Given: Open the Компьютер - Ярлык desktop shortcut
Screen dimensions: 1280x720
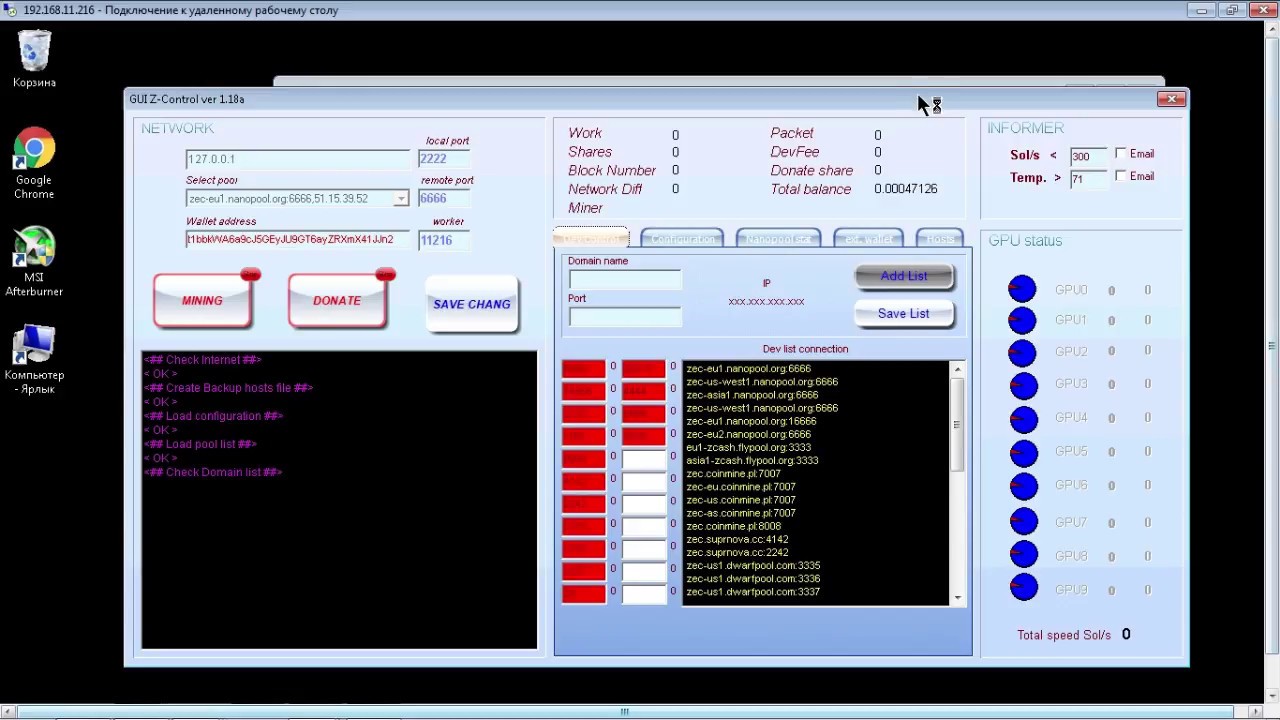Looking at the screenshot, I should pos(34,359).
